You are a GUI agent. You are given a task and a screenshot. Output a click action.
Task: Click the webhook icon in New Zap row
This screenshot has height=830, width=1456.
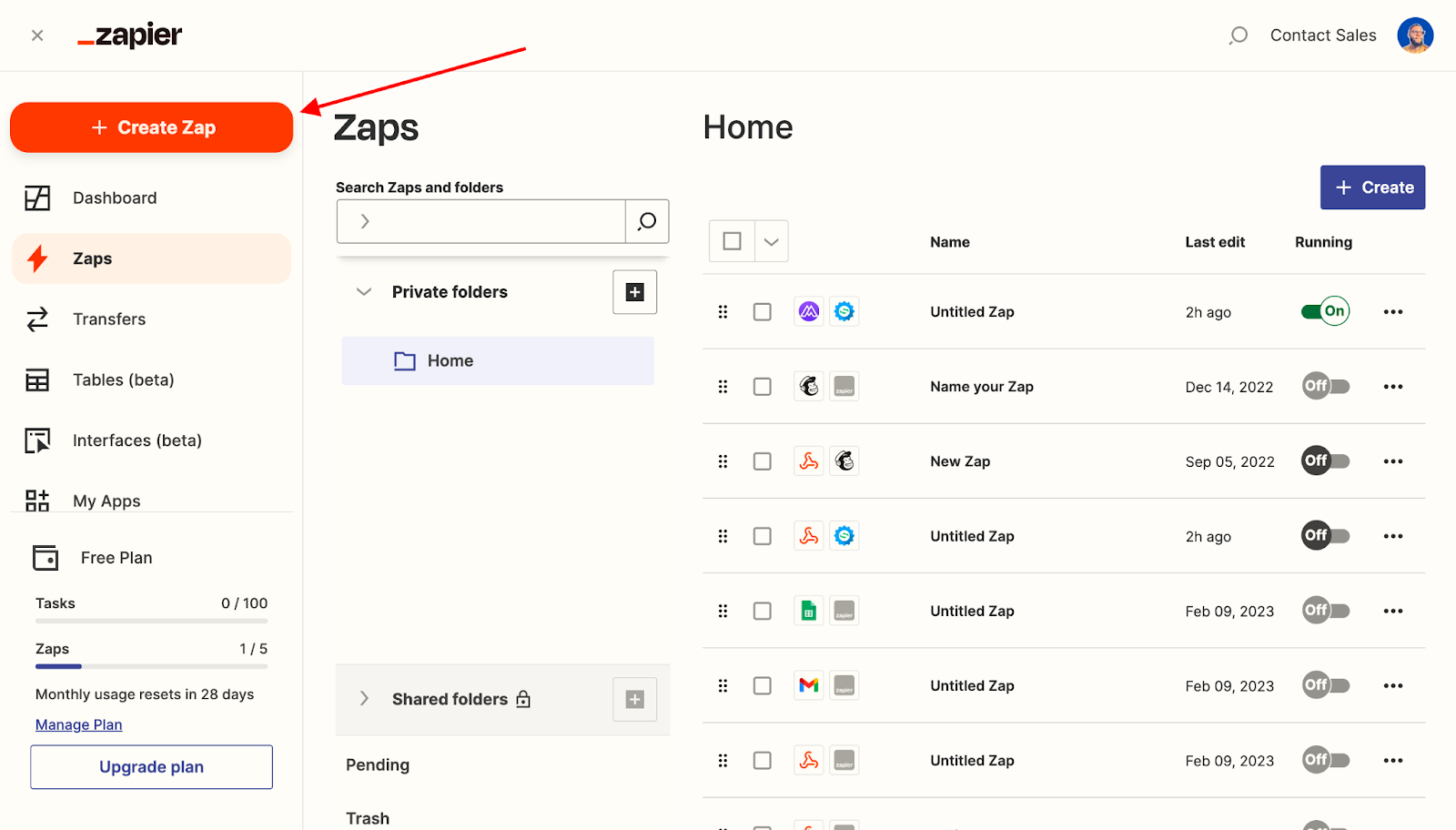809,461
